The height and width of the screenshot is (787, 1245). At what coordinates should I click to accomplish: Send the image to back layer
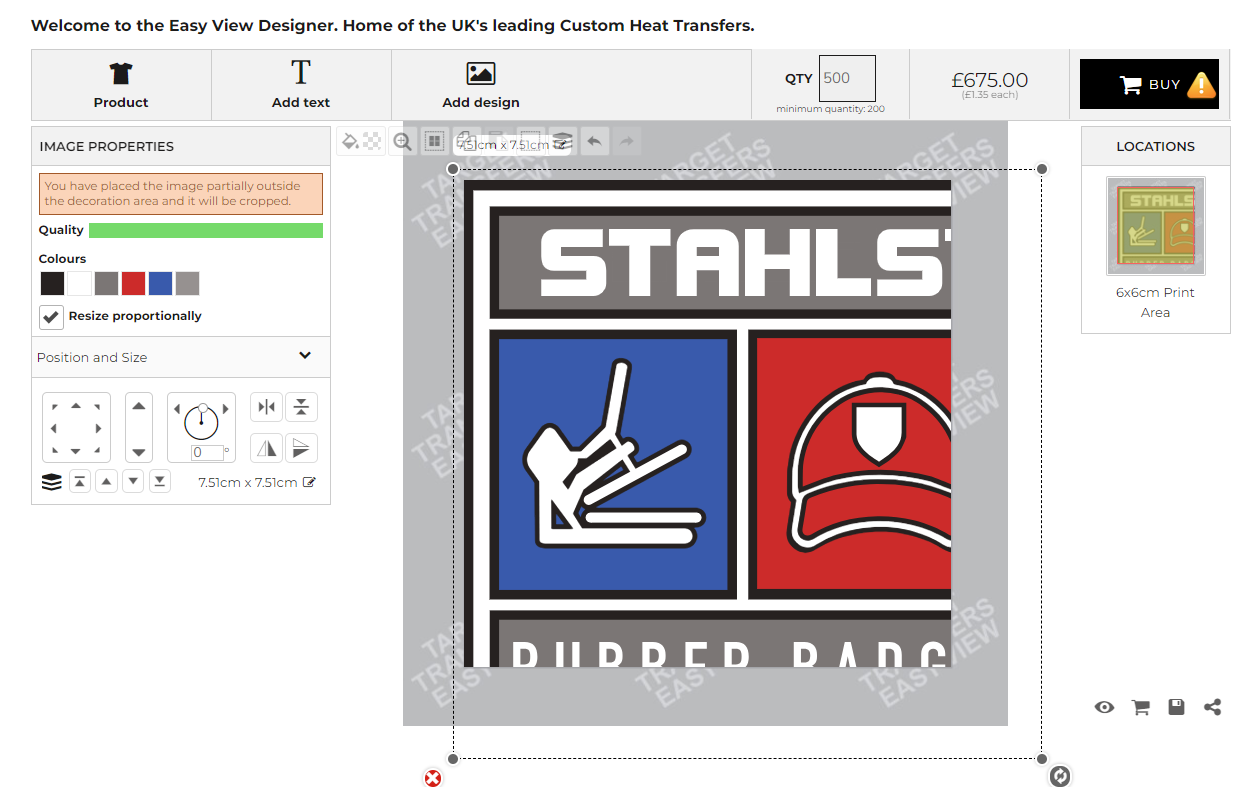pos(159,482)
